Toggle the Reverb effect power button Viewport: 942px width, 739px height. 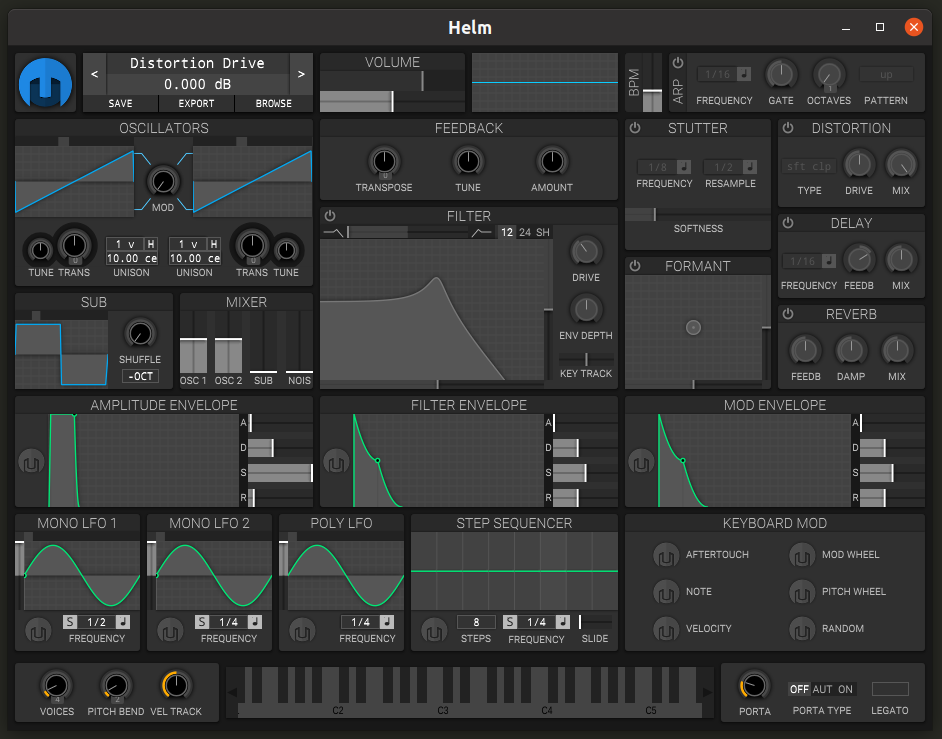pos(788,314)
